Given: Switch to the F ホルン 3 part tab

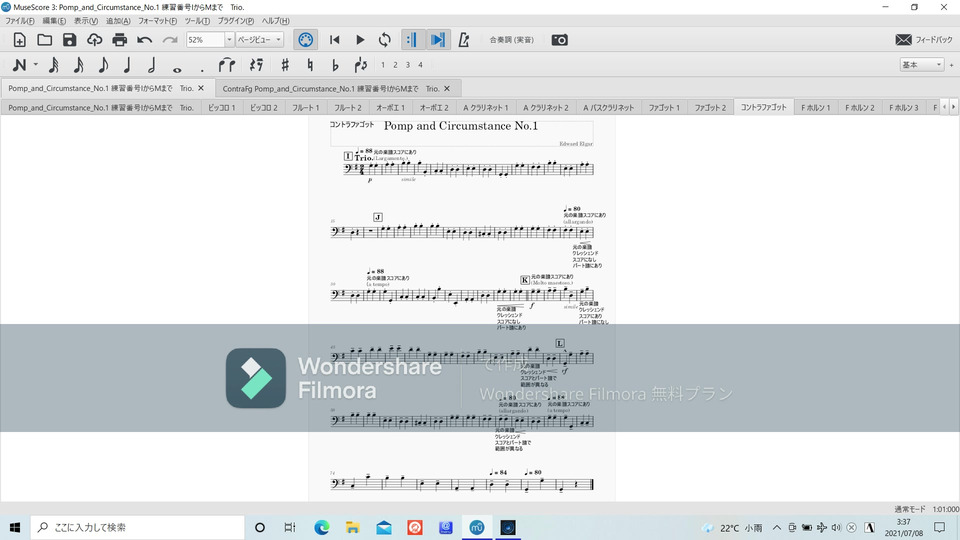Looking at the screenshot, I should pos(904,108).
